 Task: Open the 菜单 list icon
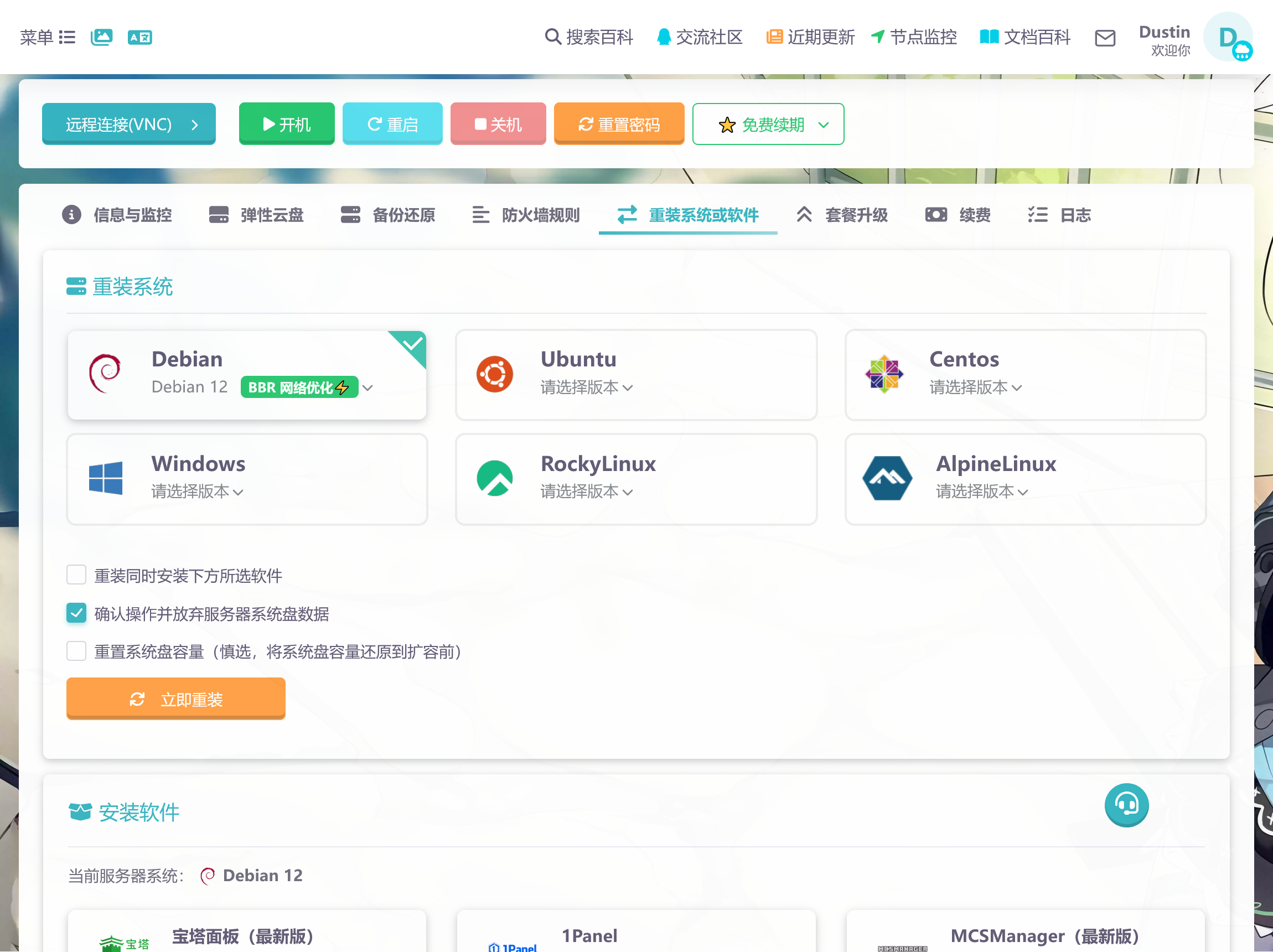pos(67,38)
